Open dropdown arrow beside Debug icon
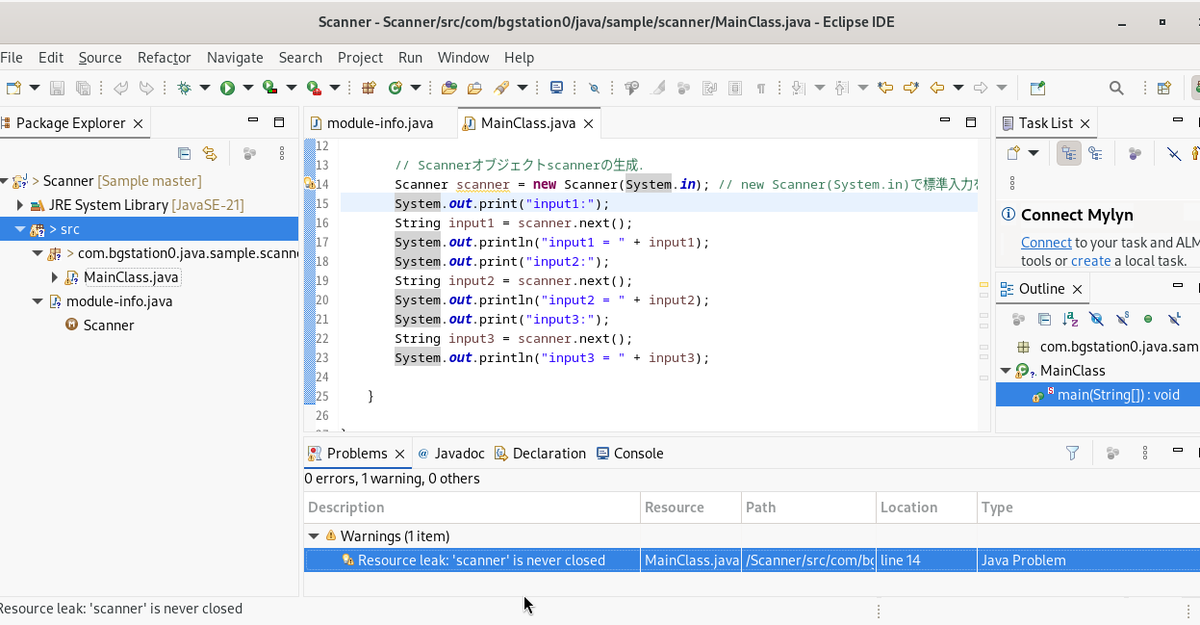 [204, 88]
